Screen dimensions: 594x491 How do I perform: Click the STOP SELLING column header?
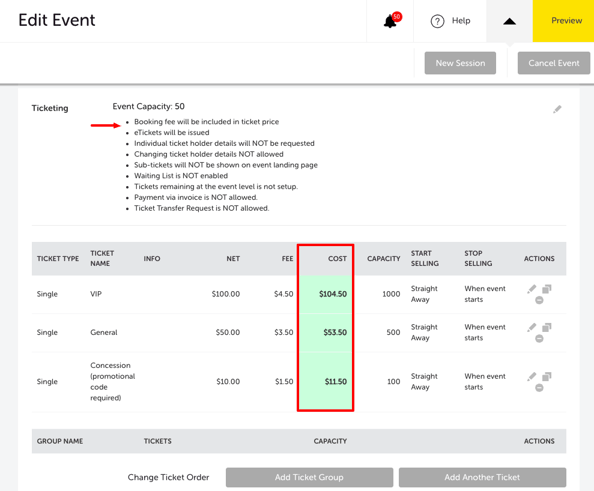point(478,258)
